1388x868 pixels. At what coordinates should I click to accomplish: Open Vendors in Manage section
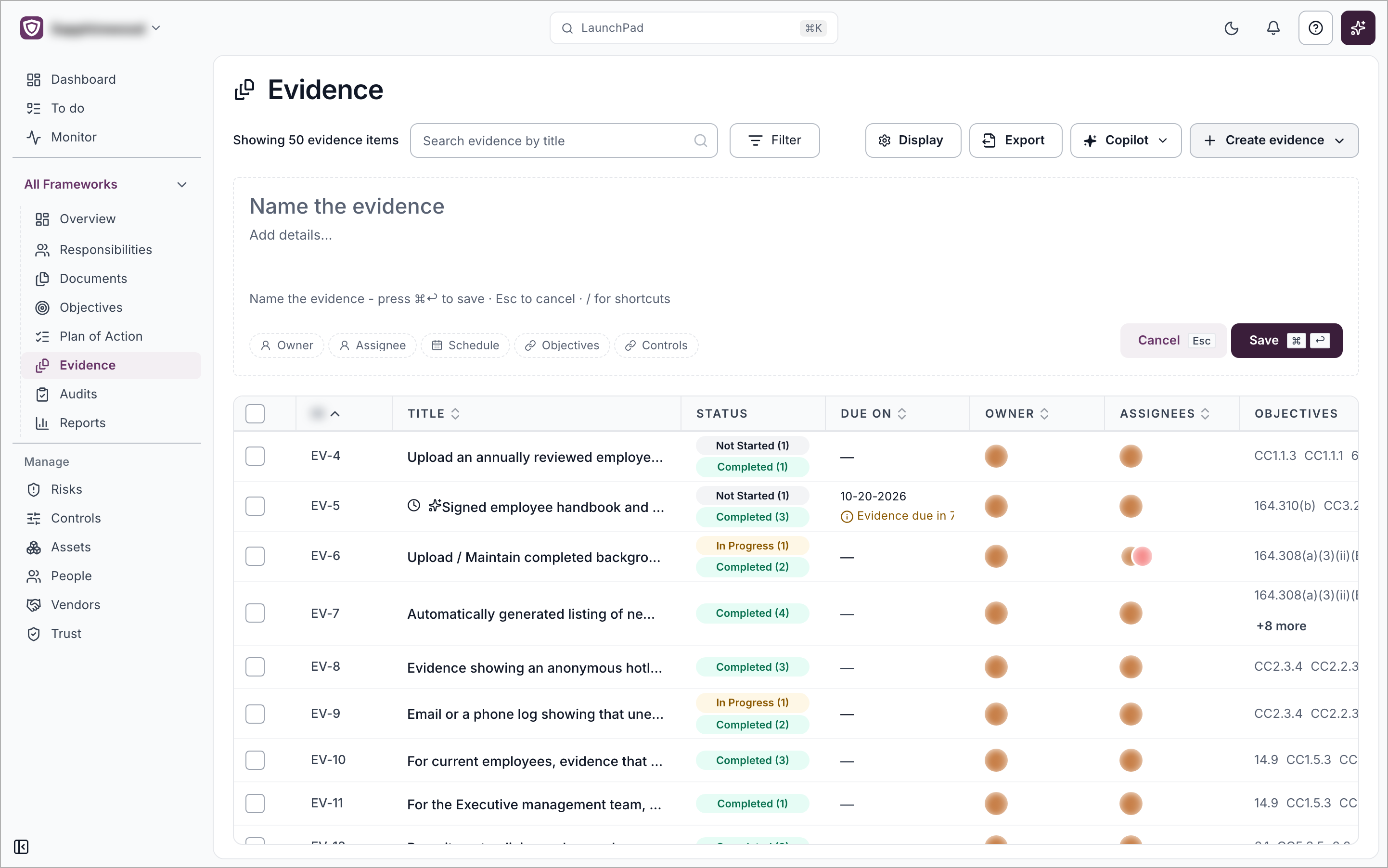pyautogui.click(x=75, y=604)
